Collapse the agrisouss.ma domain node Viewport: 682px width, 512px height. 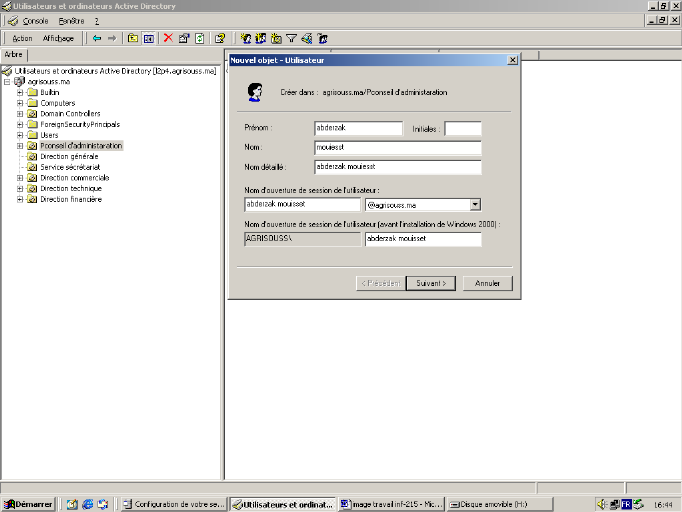coord(7,82)
